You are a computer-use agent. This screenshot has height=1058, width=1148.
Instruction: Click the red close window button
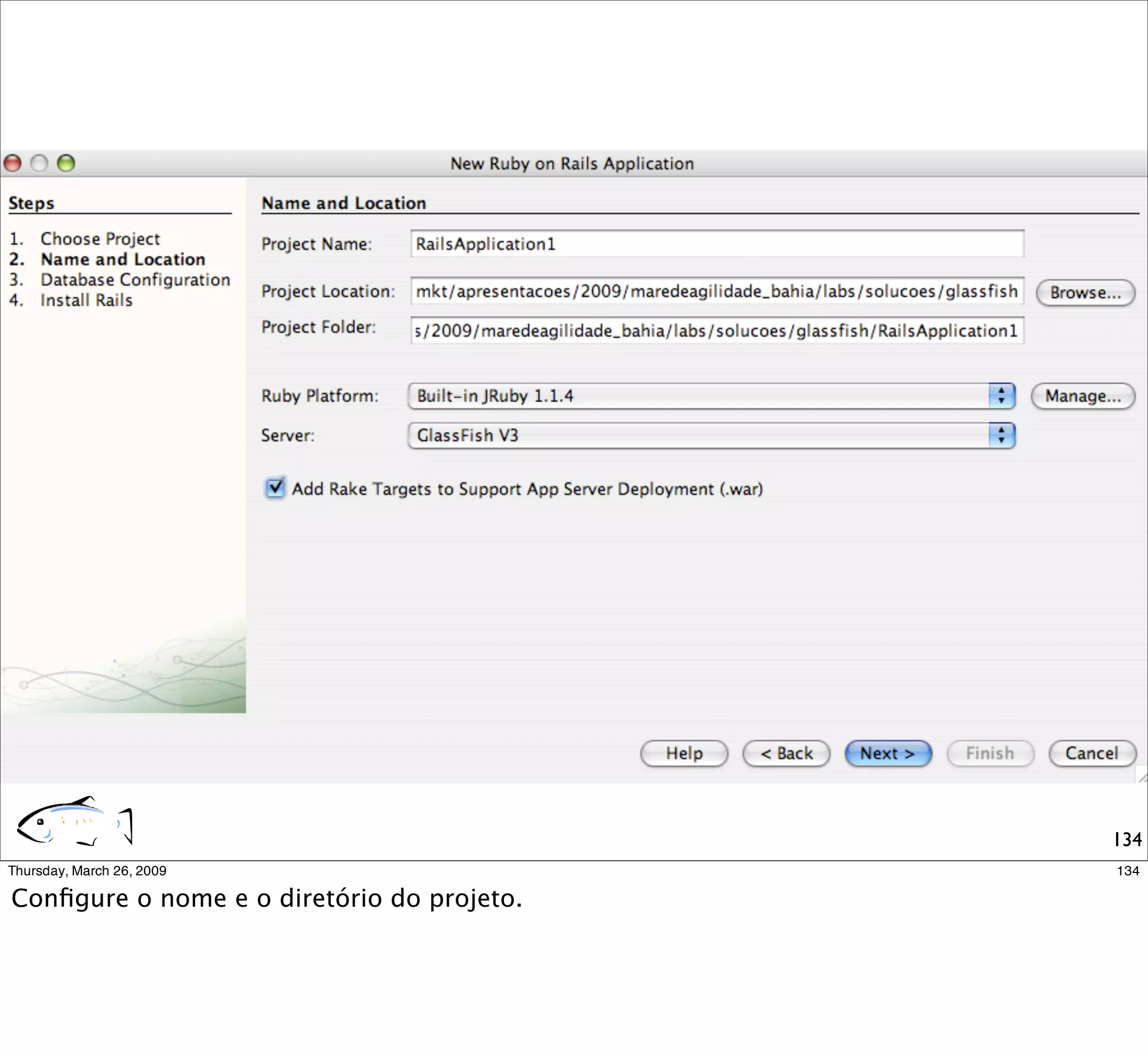point(12,164)
